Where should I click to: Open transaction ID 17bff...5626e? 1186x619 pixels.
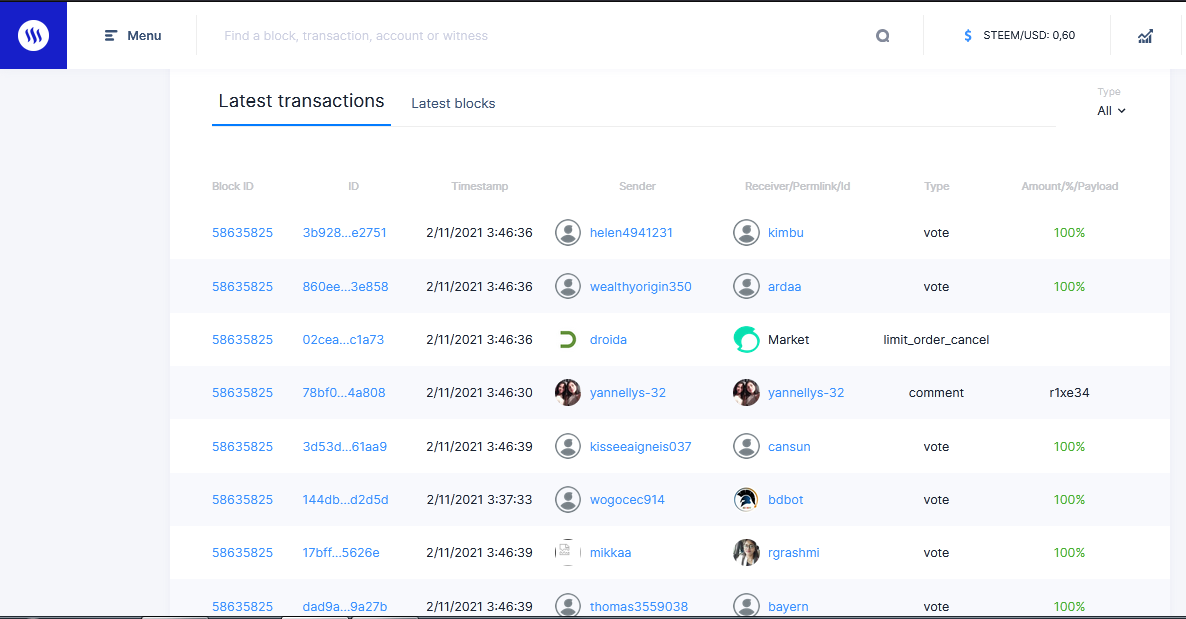click(x=340, y=552)
